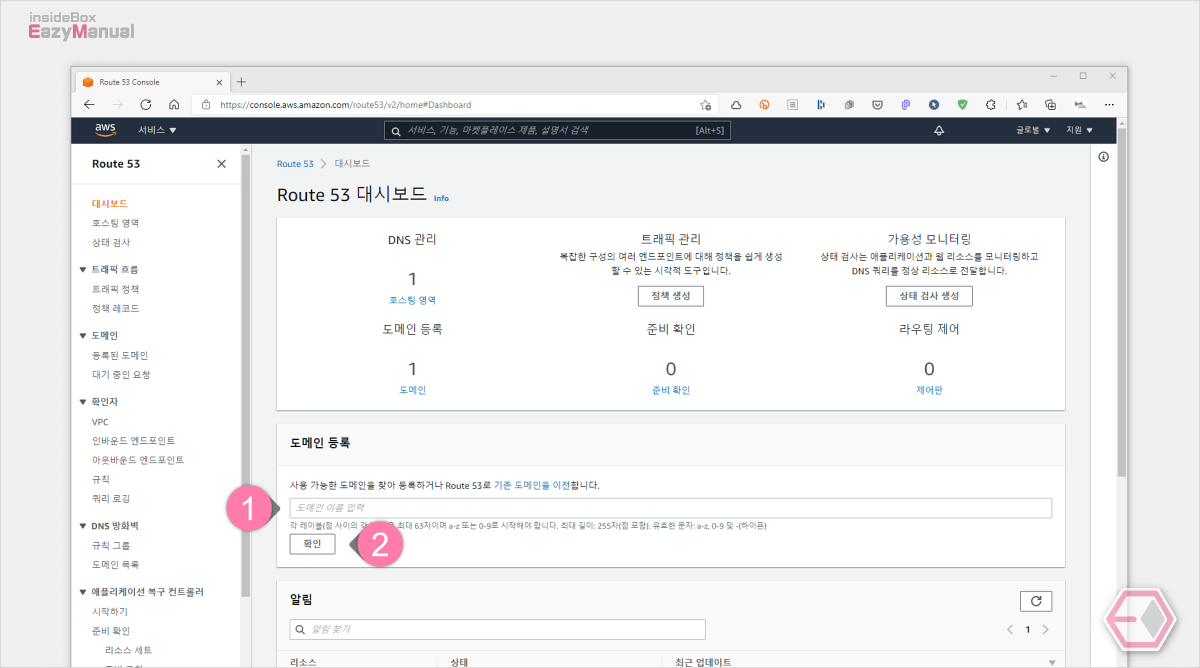Click the Info link beside dashboard title
Viewport: 1200px width, 668px height.
click(441, 198)
